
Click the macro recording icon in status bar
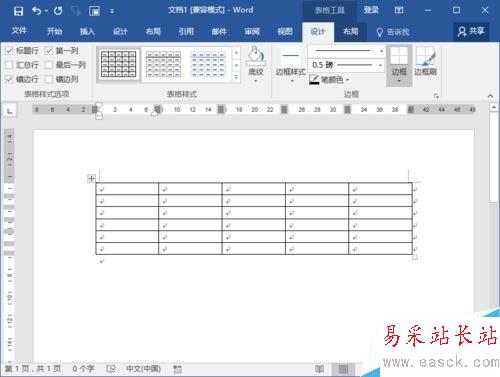(177, 369)
